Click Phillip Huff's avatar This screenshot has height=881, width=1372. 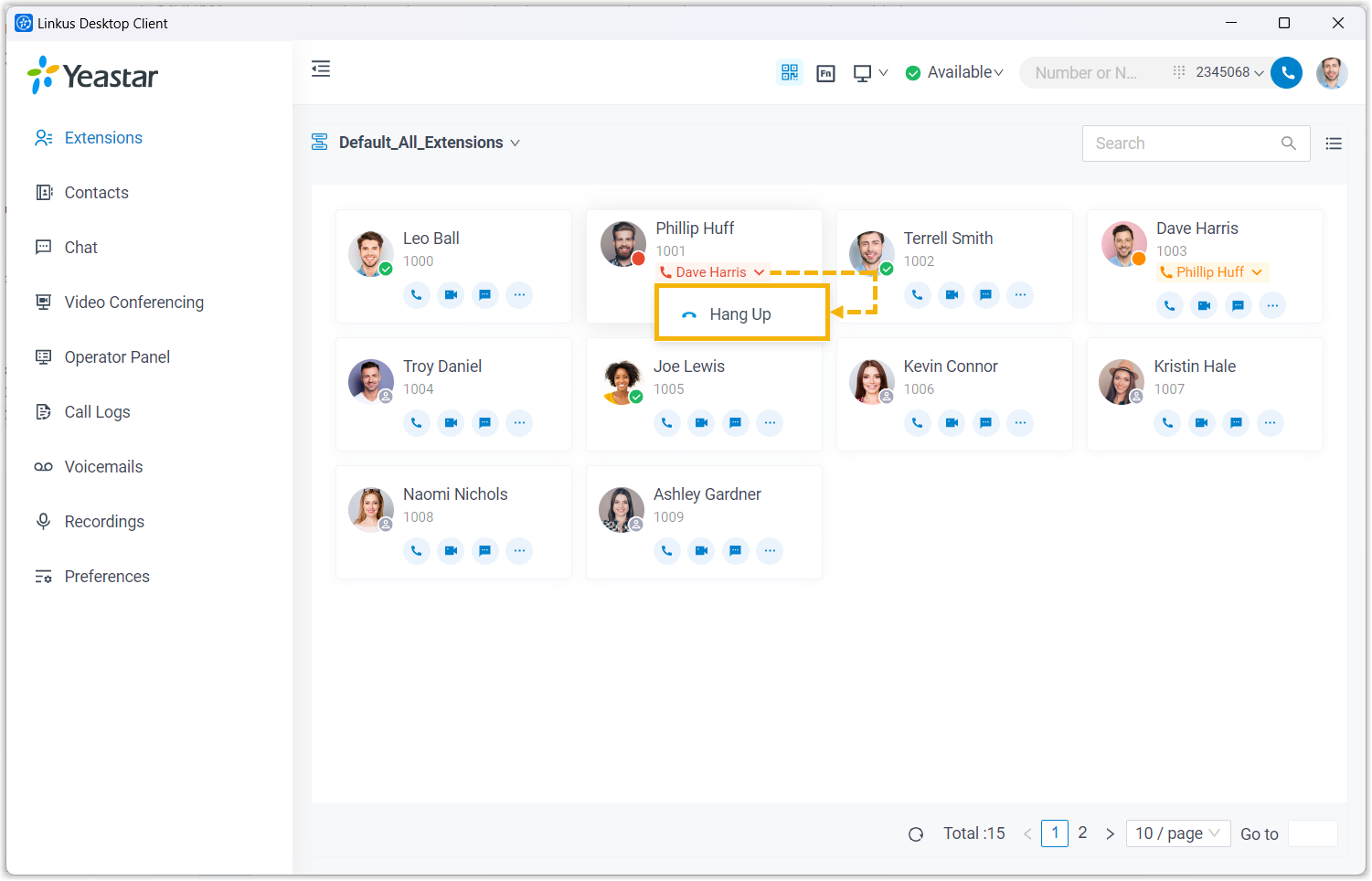click(623, 244)
